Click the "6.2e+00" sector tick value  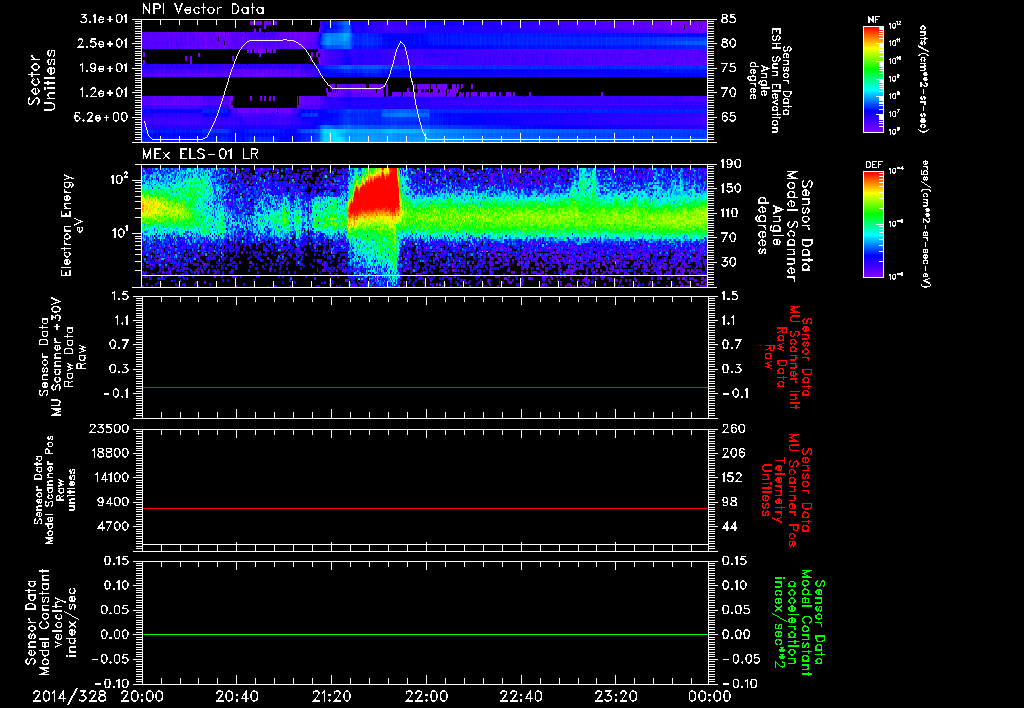click(x=103, y=117)
